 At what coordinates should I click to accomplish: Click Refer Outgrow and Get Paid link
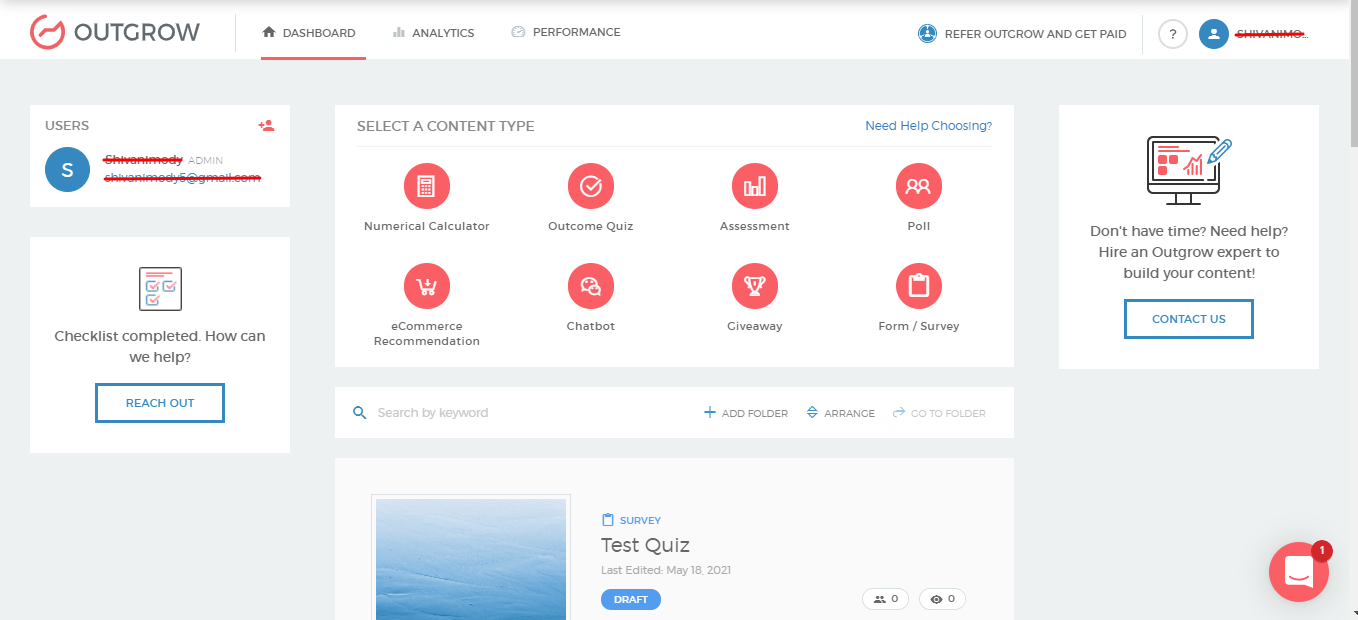click(1022, 34)
